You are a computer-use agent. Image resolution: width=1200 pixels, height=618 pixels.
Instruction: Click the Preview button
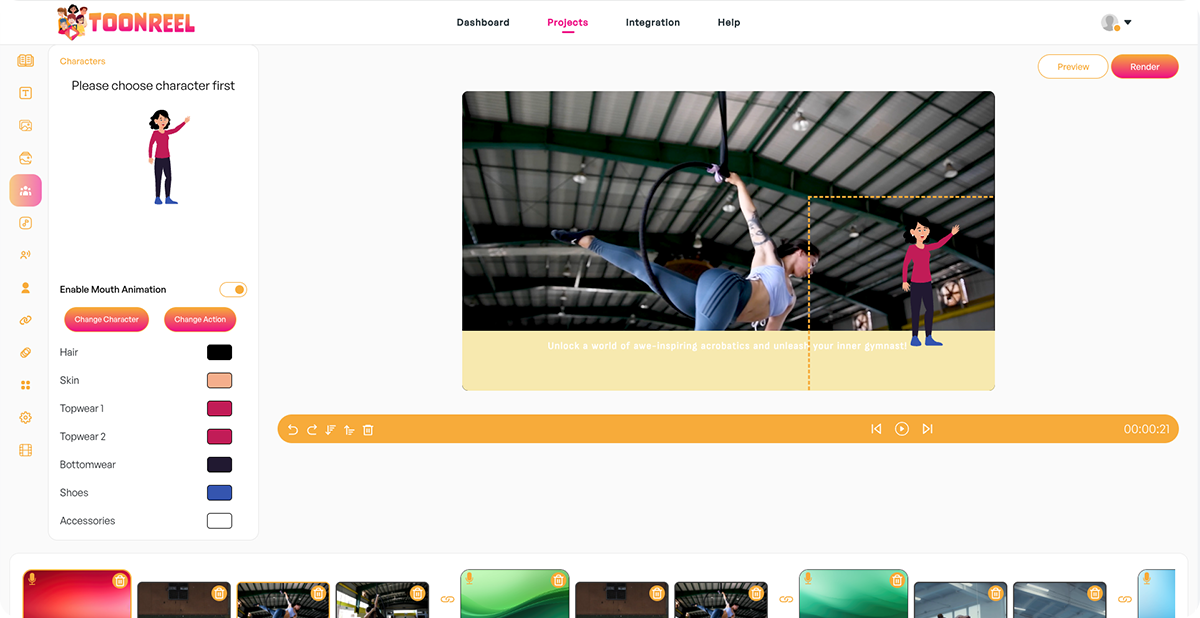[x=1073, y=66]
